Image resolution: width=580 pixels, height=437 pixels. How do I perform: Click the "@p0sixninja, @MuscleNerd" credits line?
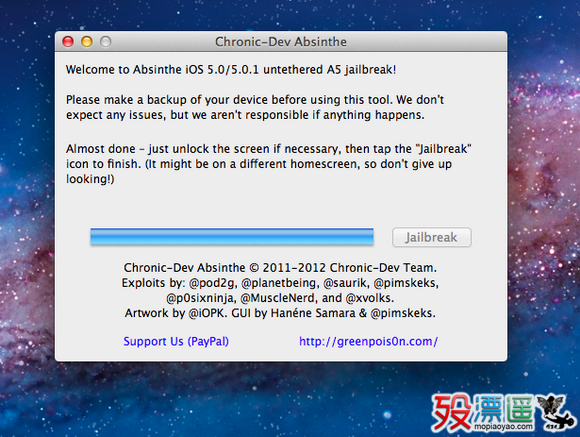coord(280,298)
